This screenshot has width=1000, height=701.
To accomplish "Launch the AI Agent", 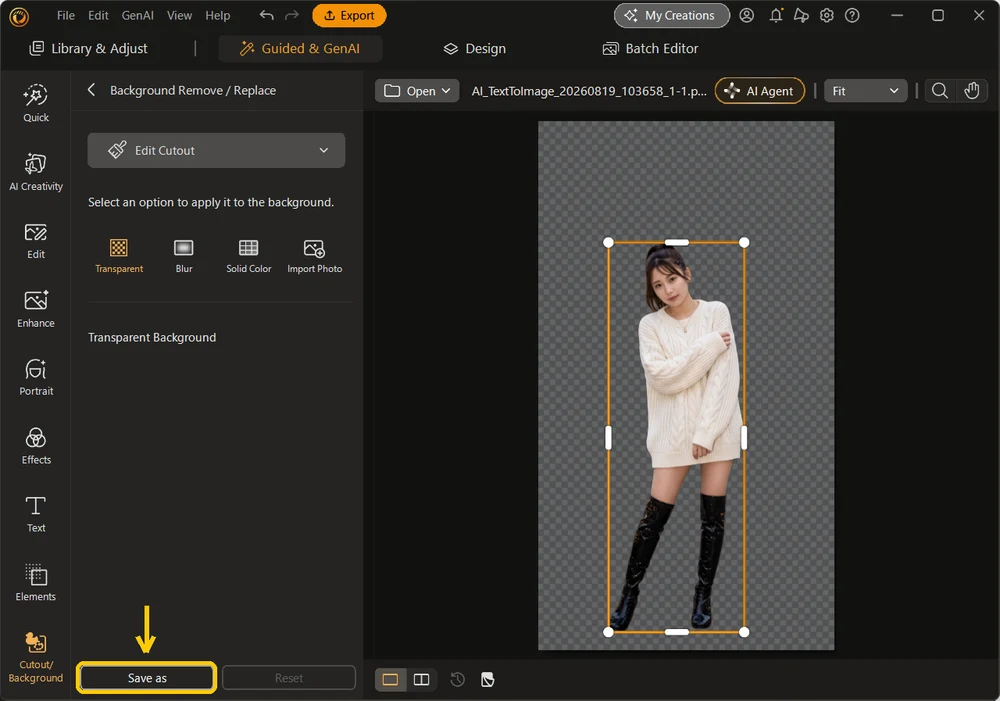I will pyautogui.click(x=760, y=91).
